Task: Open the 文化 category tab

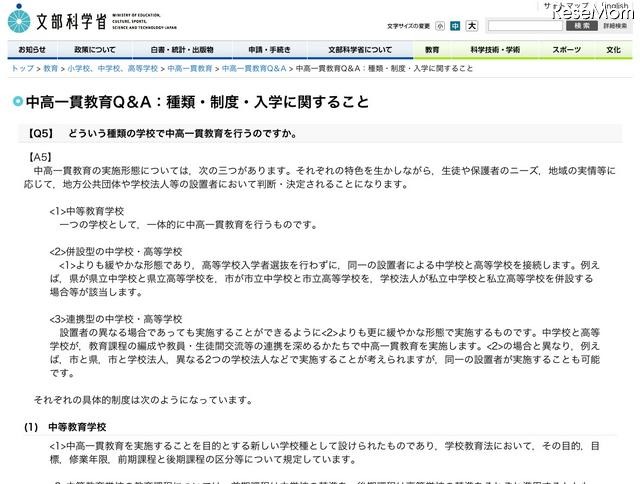Action: pos(613,50)
